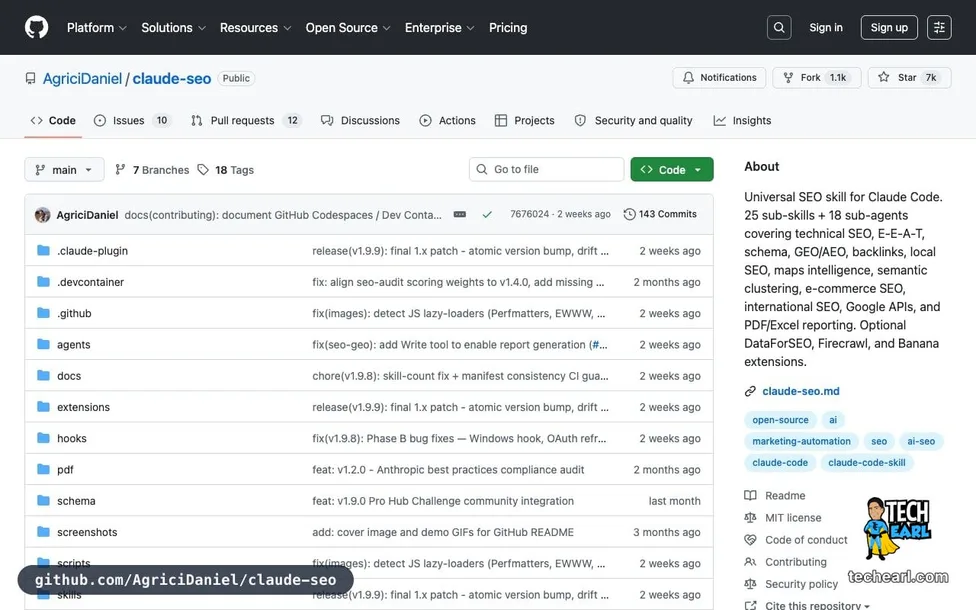
Task: Click the search magnifier icon in header
Action: (x=779, y=27)
